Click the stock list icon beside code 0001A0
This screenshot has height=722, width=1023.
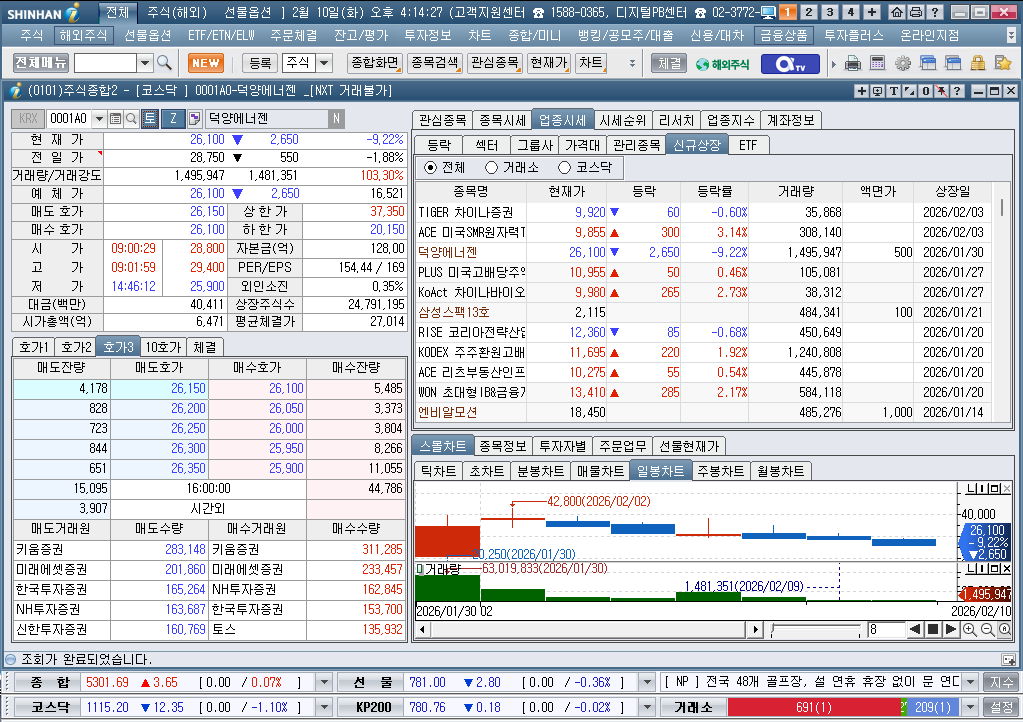115,119
